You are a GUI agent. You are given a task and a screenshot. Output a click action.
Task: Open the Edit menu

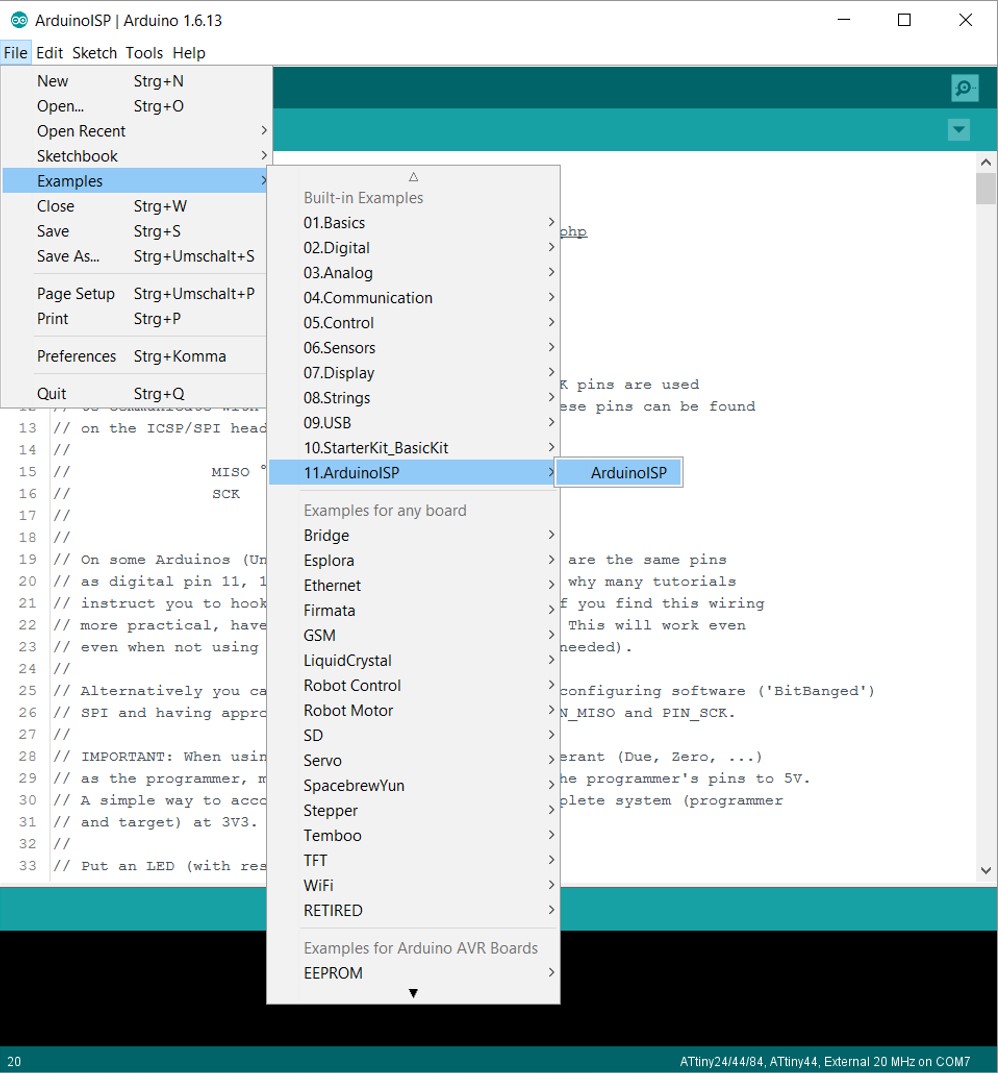click(x=49, y=53)
